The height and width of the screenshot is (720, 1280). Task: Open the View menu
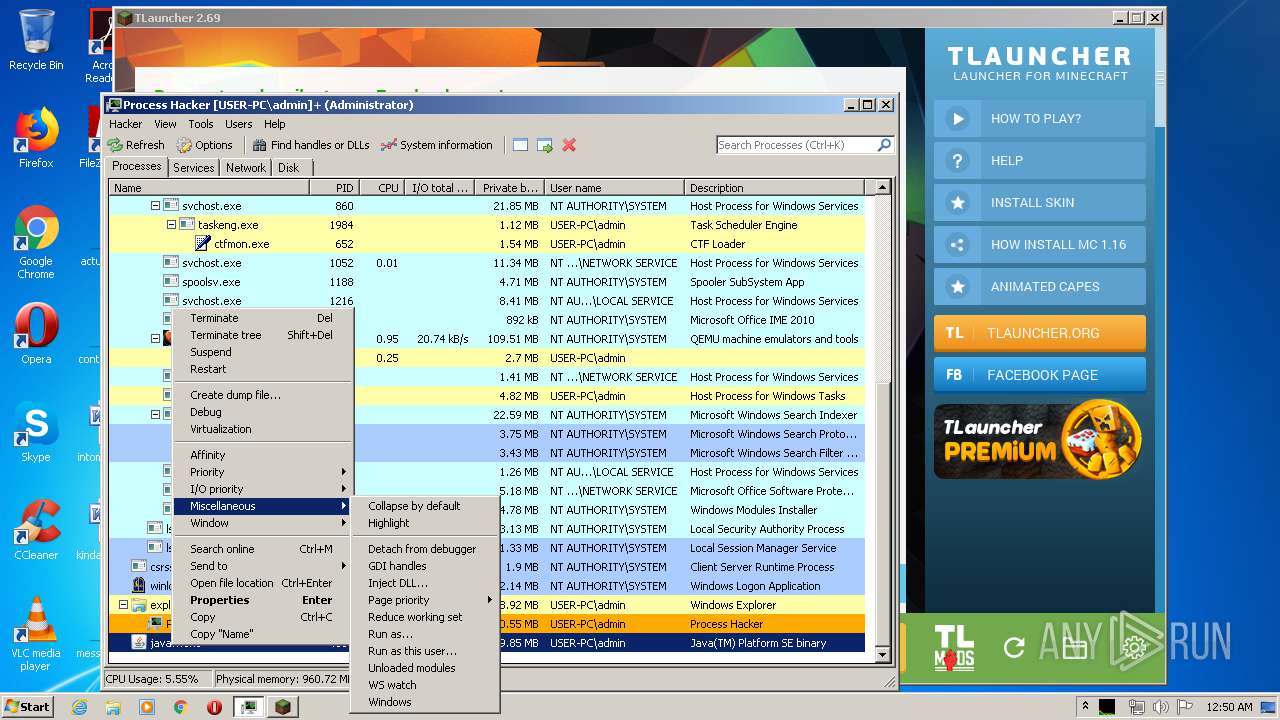pos(165,124)
